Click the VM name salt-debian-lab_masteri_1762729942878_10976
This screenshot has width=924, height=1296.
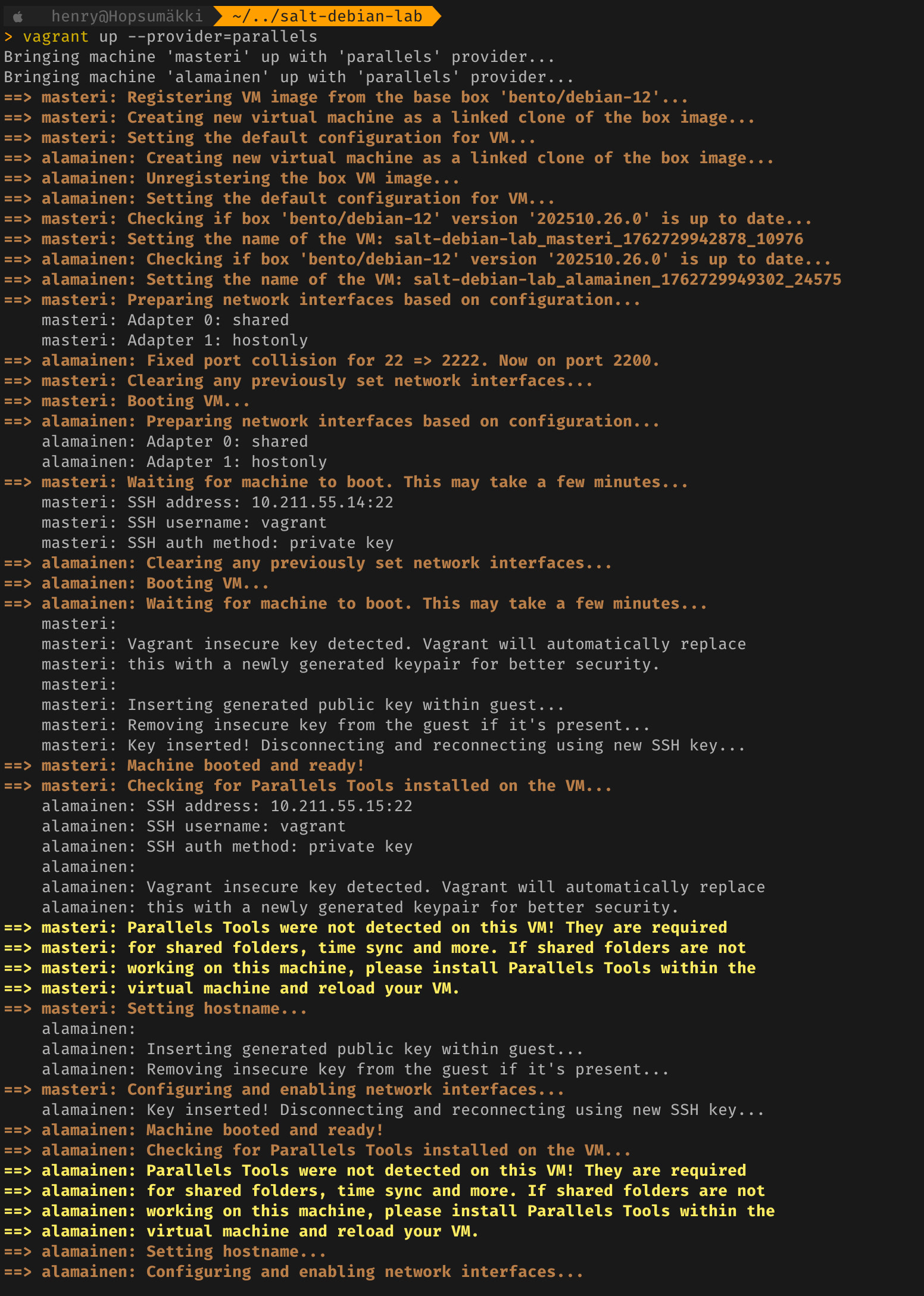(598, 239)
